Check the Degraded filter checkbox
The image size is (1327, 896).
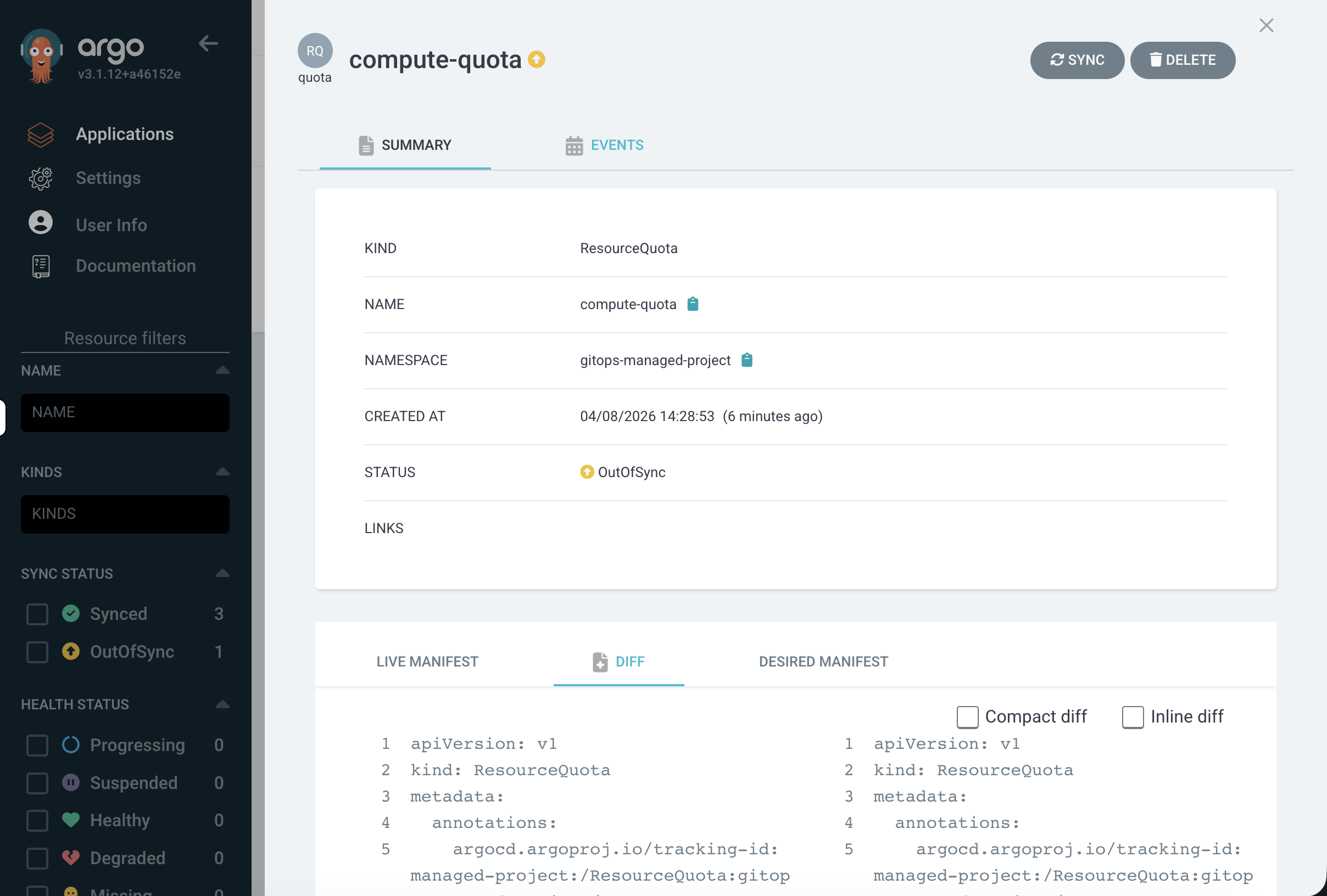pos(38,858)
